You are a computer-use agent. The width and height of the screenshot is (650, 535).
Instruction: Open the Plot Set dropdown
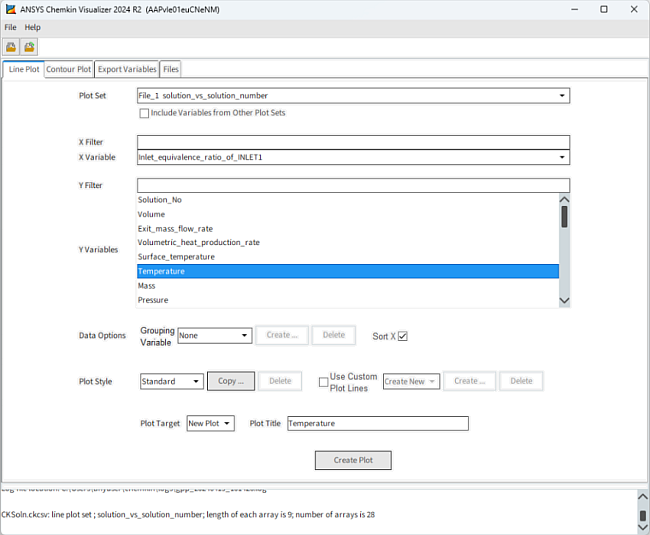click(353, 96)
